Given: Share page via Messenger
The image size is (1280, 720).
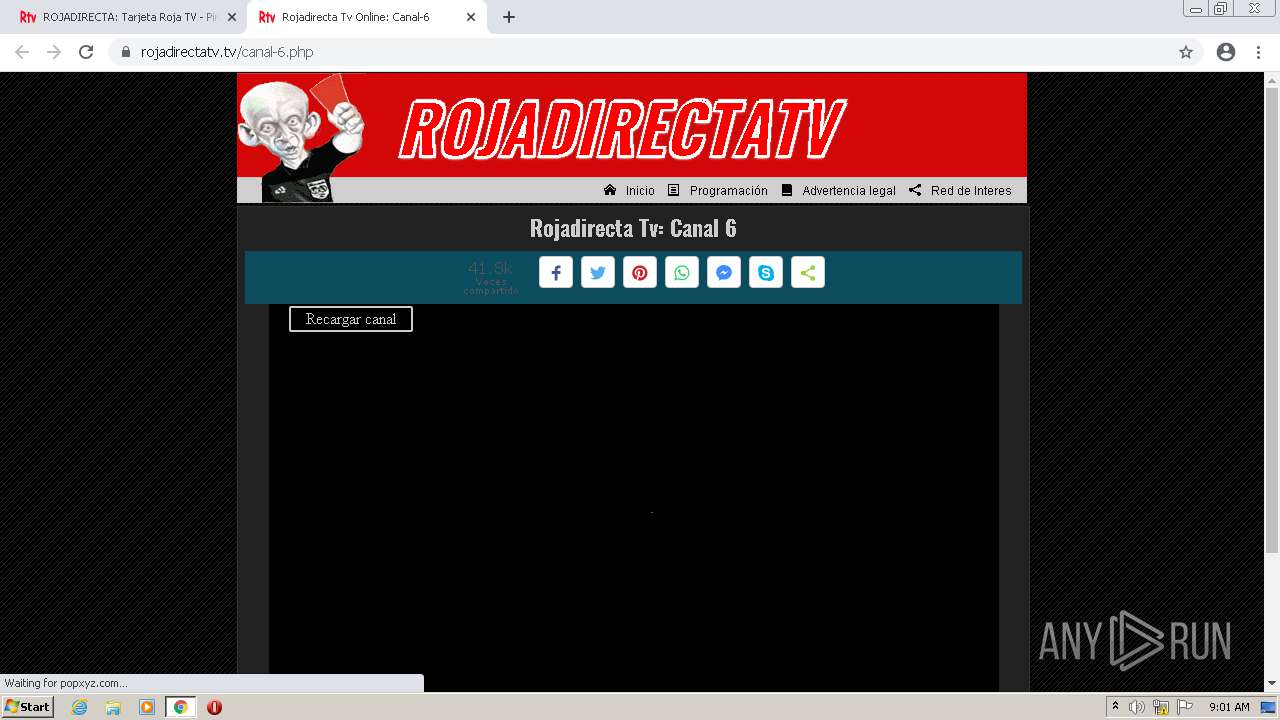Looking at the screenshot, I should point(724,273).
